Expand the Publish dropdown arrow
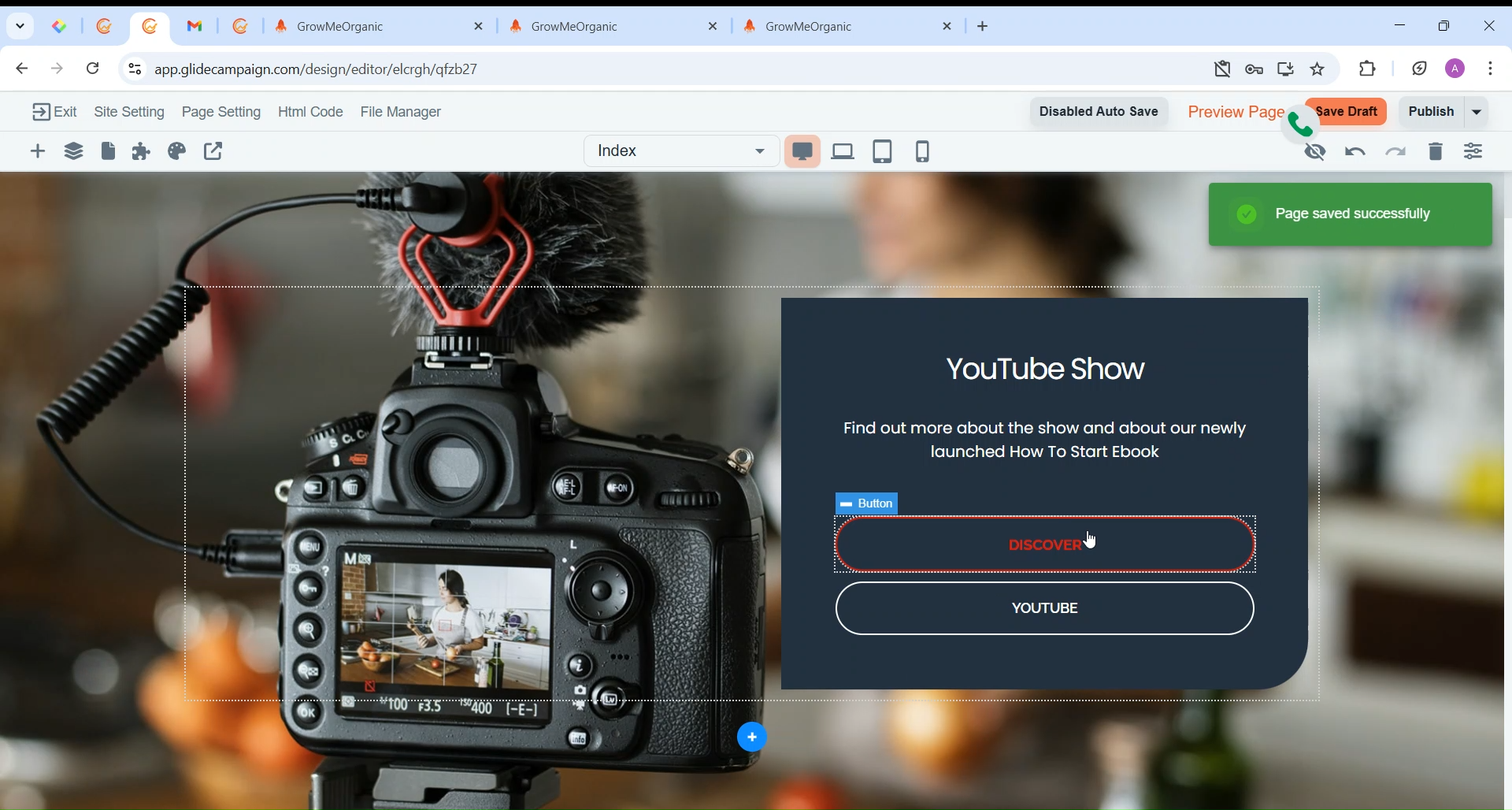Screen dimensions: 1512x810 tap(1478, 112)
